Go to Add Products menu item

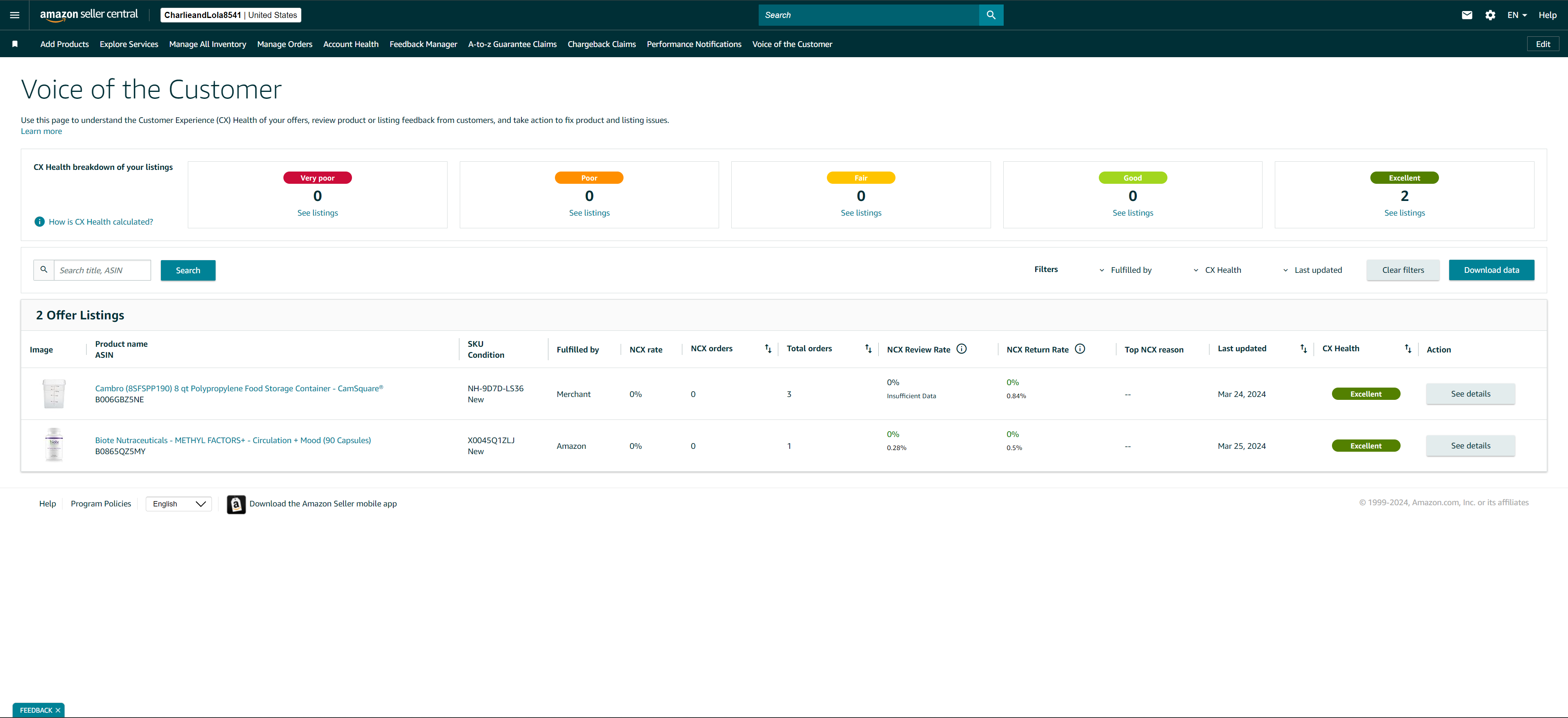click(65, 45)
